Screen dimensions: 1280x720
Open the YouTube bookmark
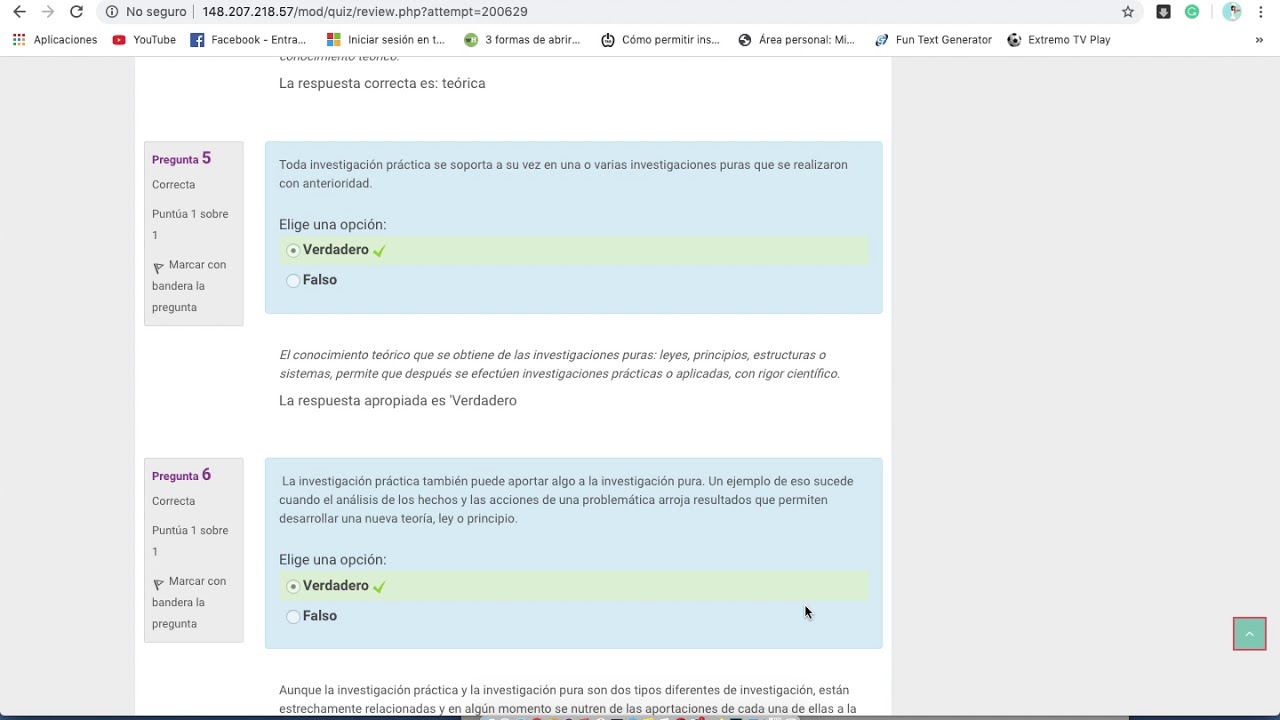(x=144, y=40)
